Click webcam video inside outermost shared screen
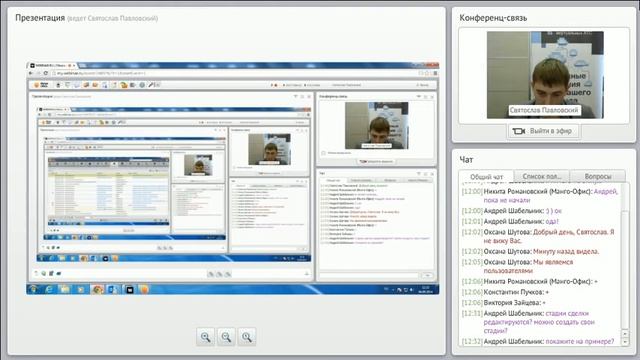This screenshot has width=640, height=360. pyautogui.click(x=376, y=126)
